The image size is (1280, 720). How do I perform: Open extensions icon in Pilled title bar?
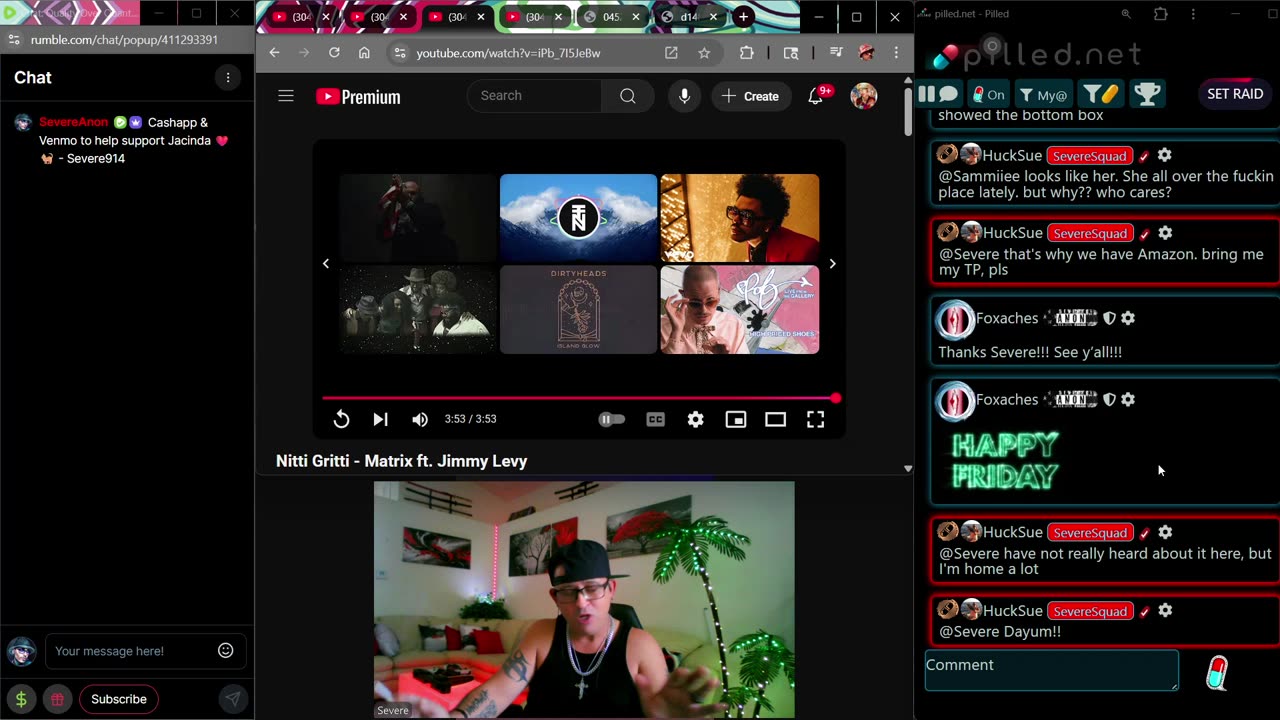(1160, 14)
